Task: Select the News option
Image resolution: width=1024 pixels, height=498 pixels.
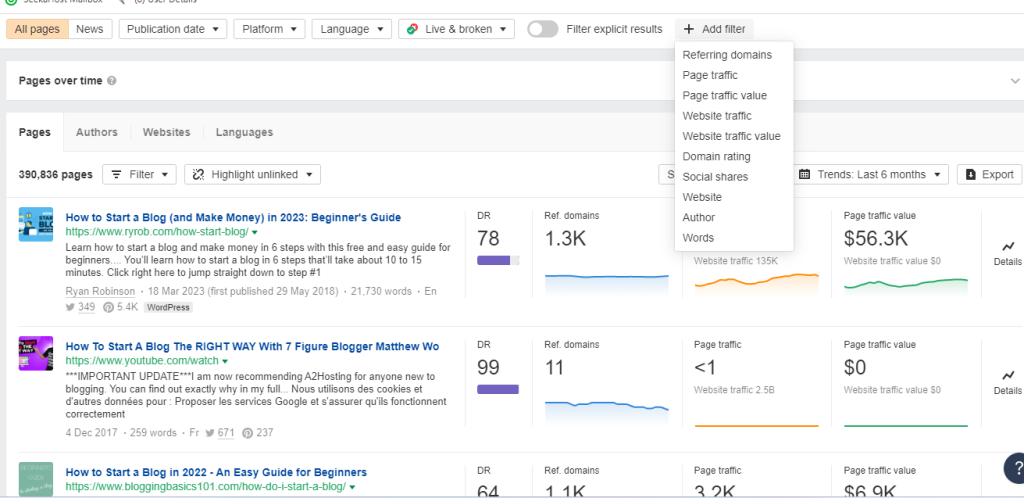Action: [x=90, y=29]
